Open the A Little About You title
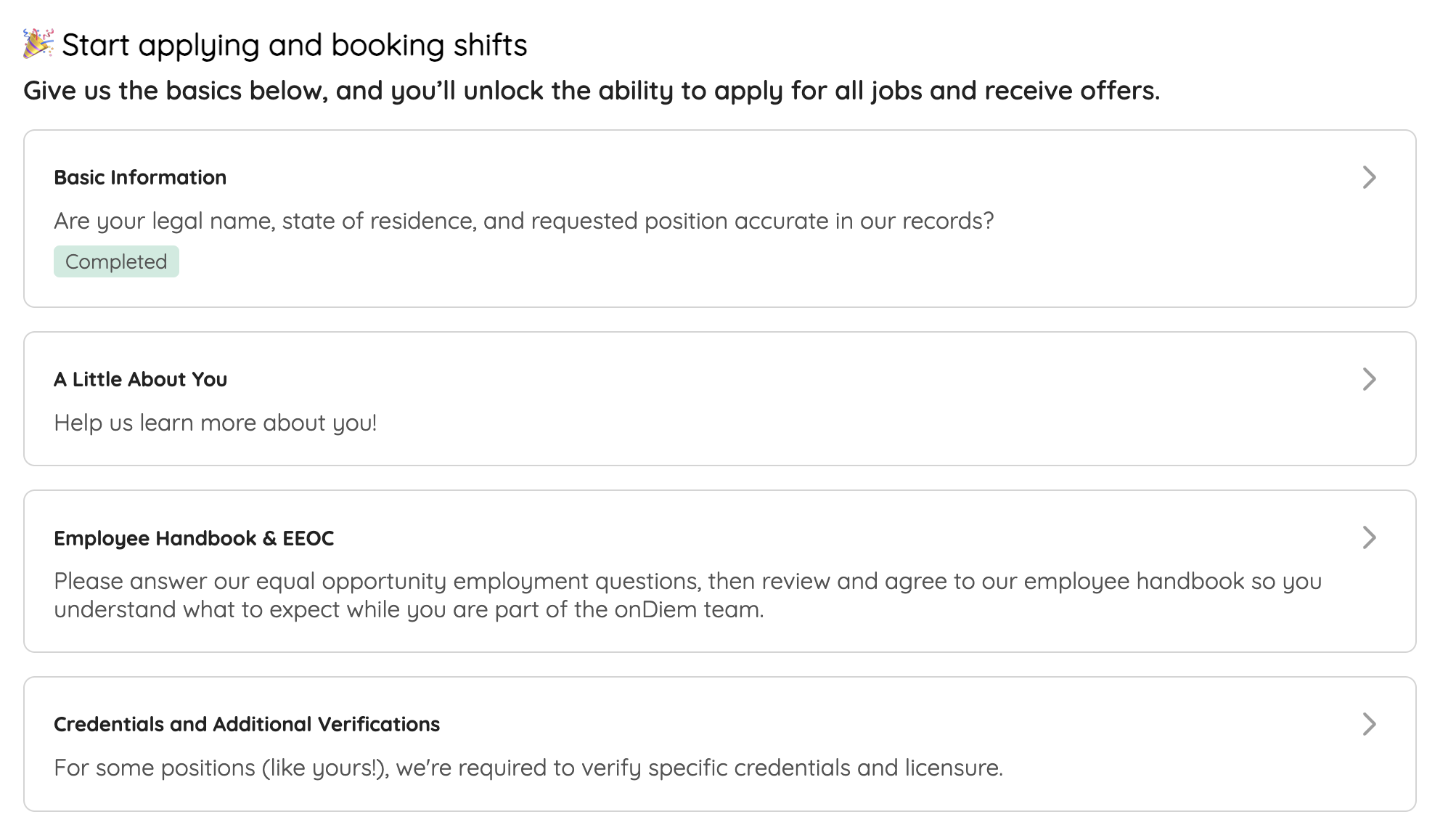 tap(140, 379)
